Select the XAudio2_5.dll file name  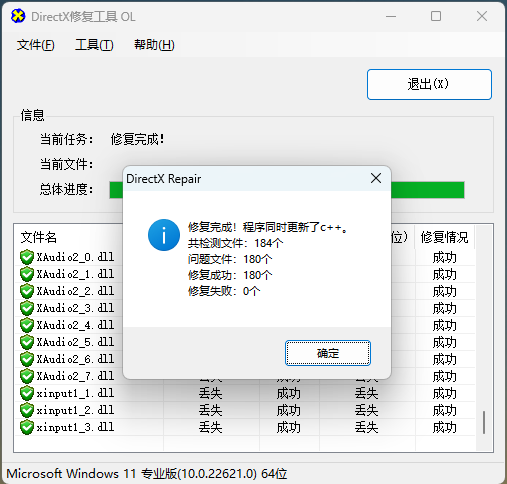(75, 342)
